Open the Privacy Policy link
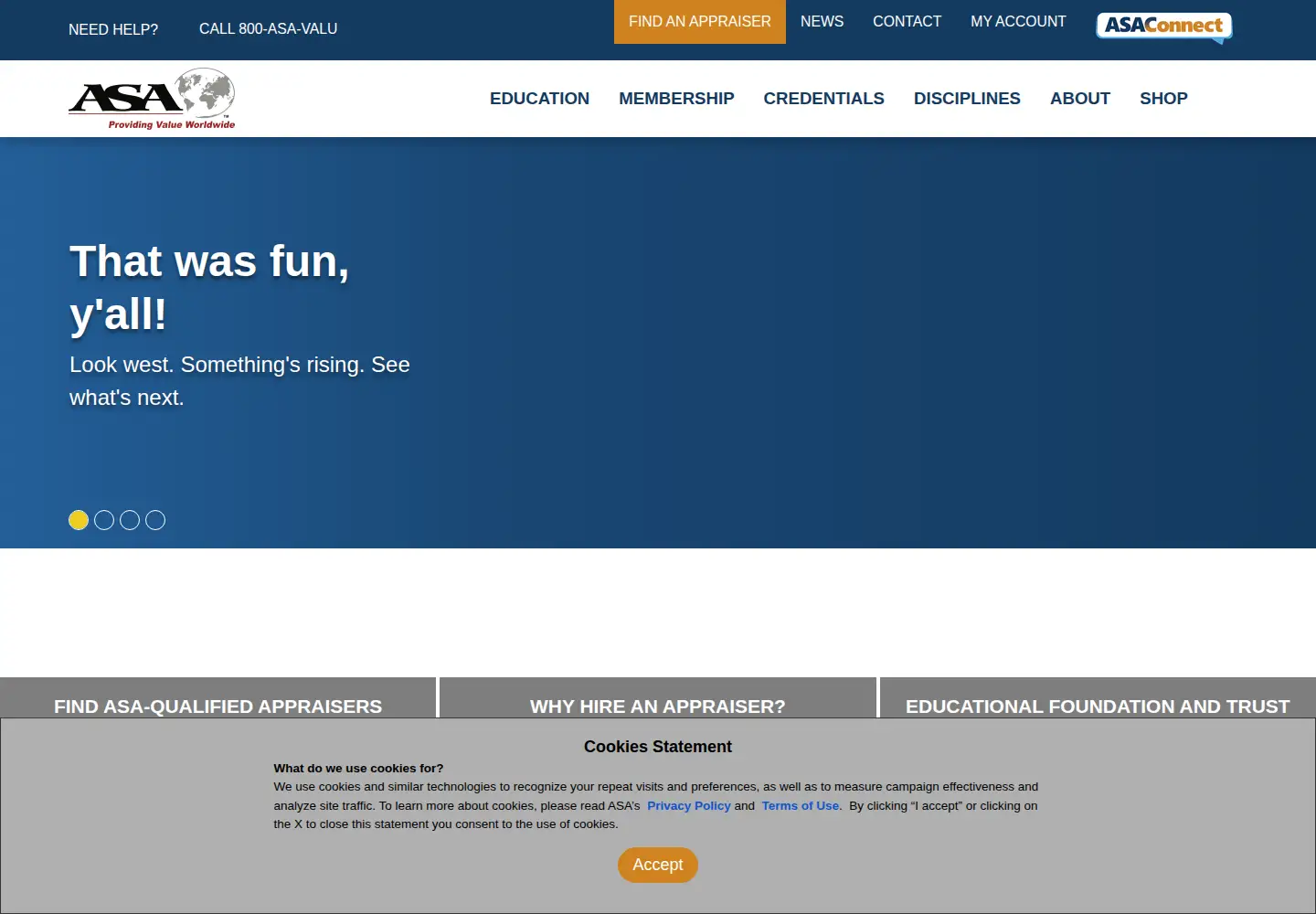This screenshot has width=1316, height=914. 689,806
